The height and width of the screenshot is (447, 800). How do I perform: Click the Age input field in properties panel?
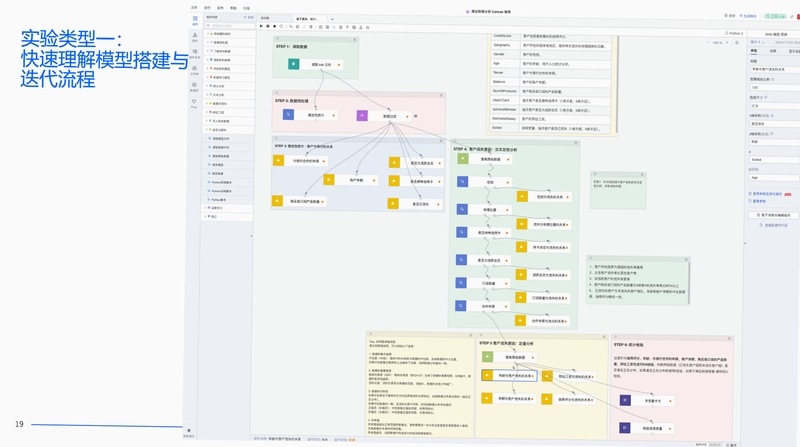click(775, 178)
